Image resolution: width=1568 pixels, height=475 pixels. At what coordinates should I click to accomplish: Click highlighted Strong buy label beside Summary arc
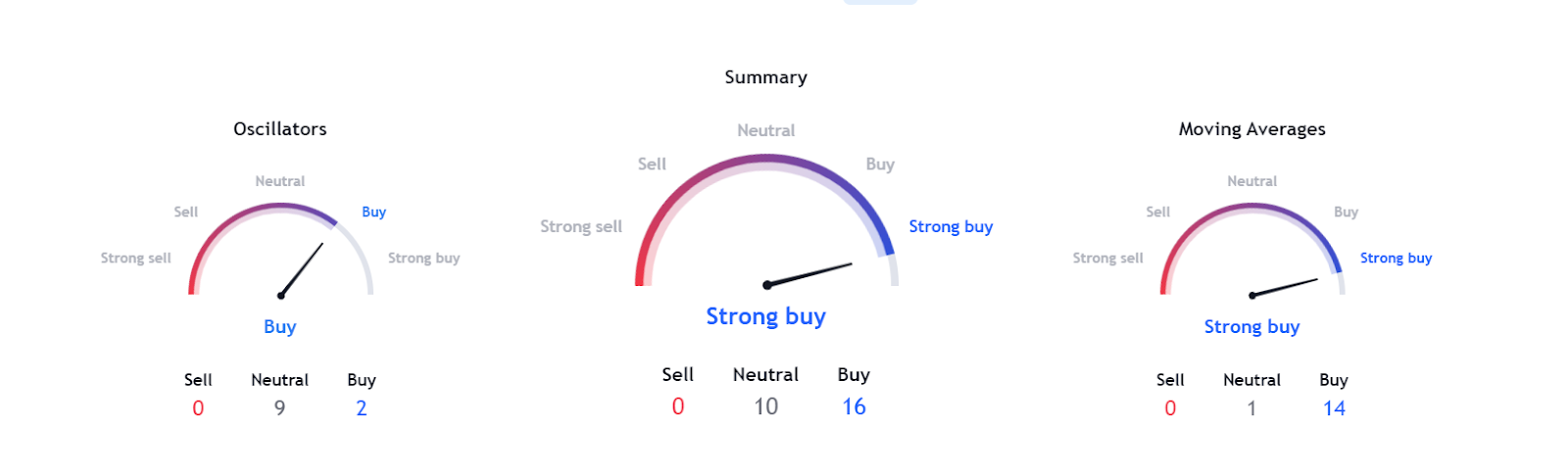coord(951,227)
